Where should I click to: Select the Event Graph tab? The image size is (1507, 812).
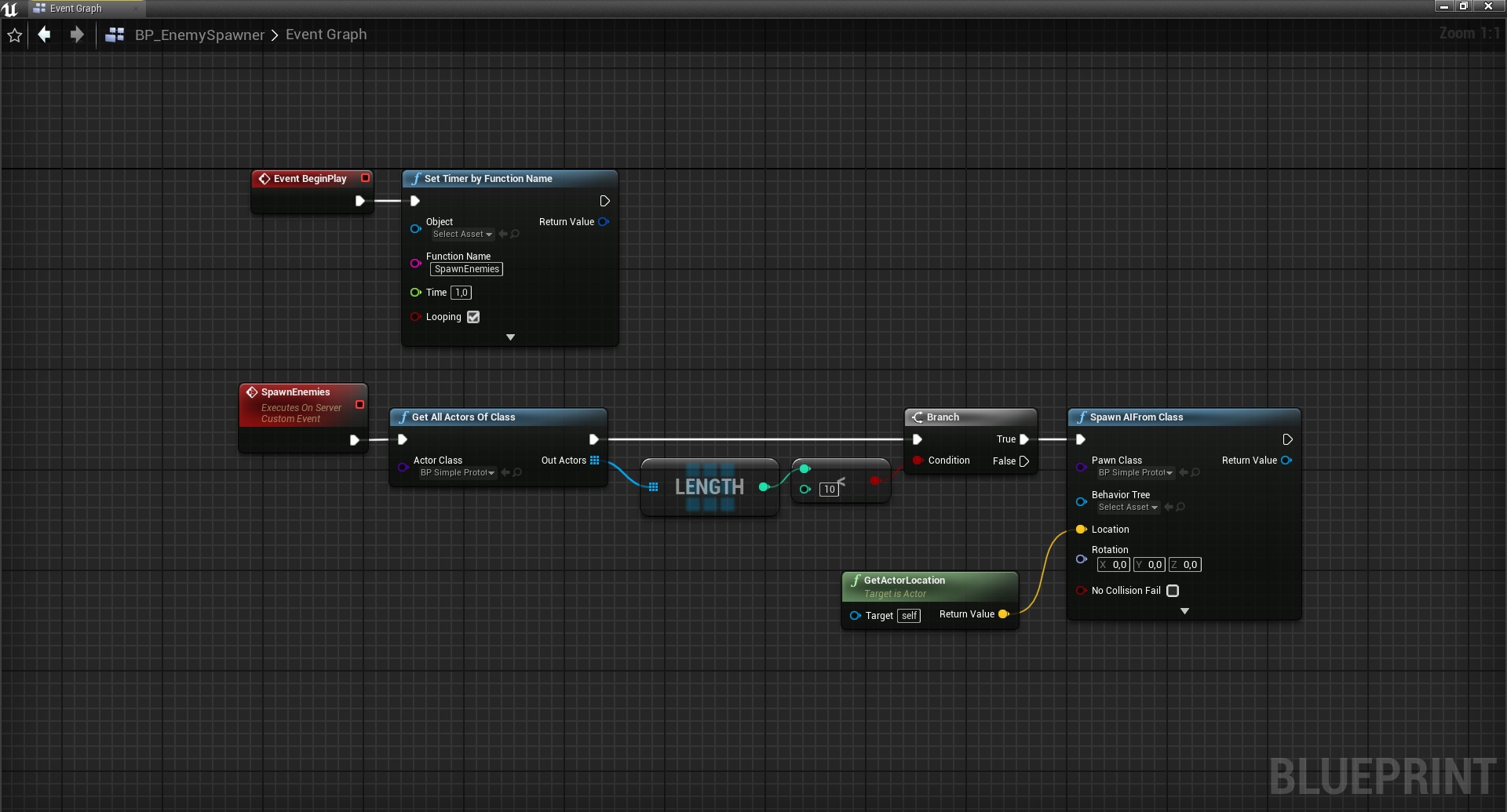(x=75, y=9)
